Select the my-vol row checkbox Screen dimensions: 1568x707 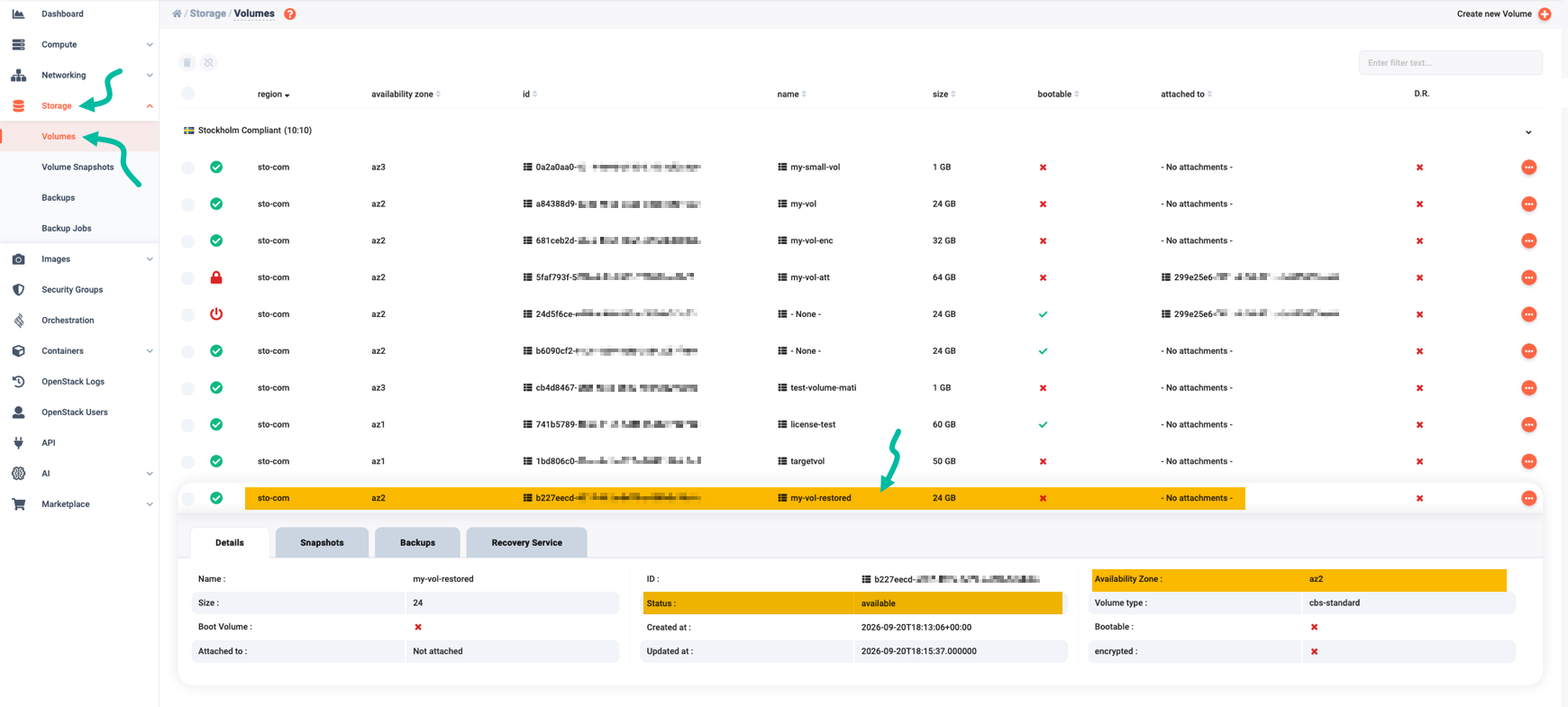click(x=187, y=204)
